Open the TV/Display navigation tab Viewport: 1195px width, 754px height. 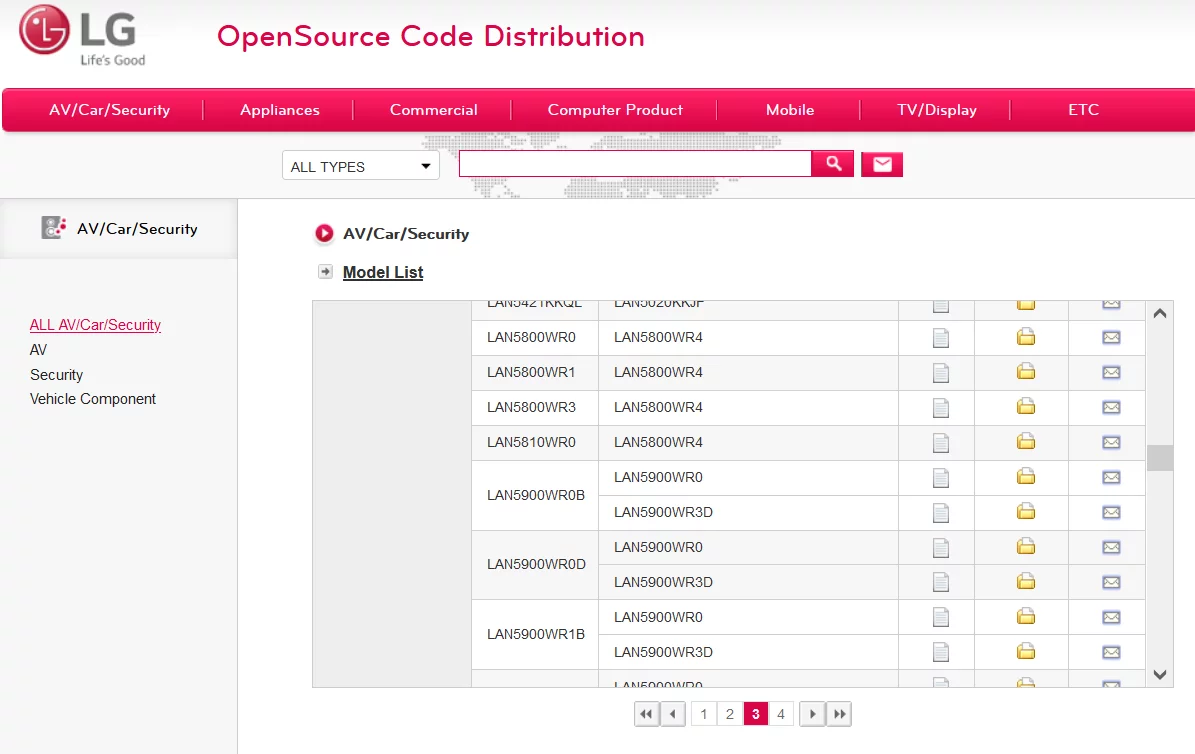tap(937, 110)
